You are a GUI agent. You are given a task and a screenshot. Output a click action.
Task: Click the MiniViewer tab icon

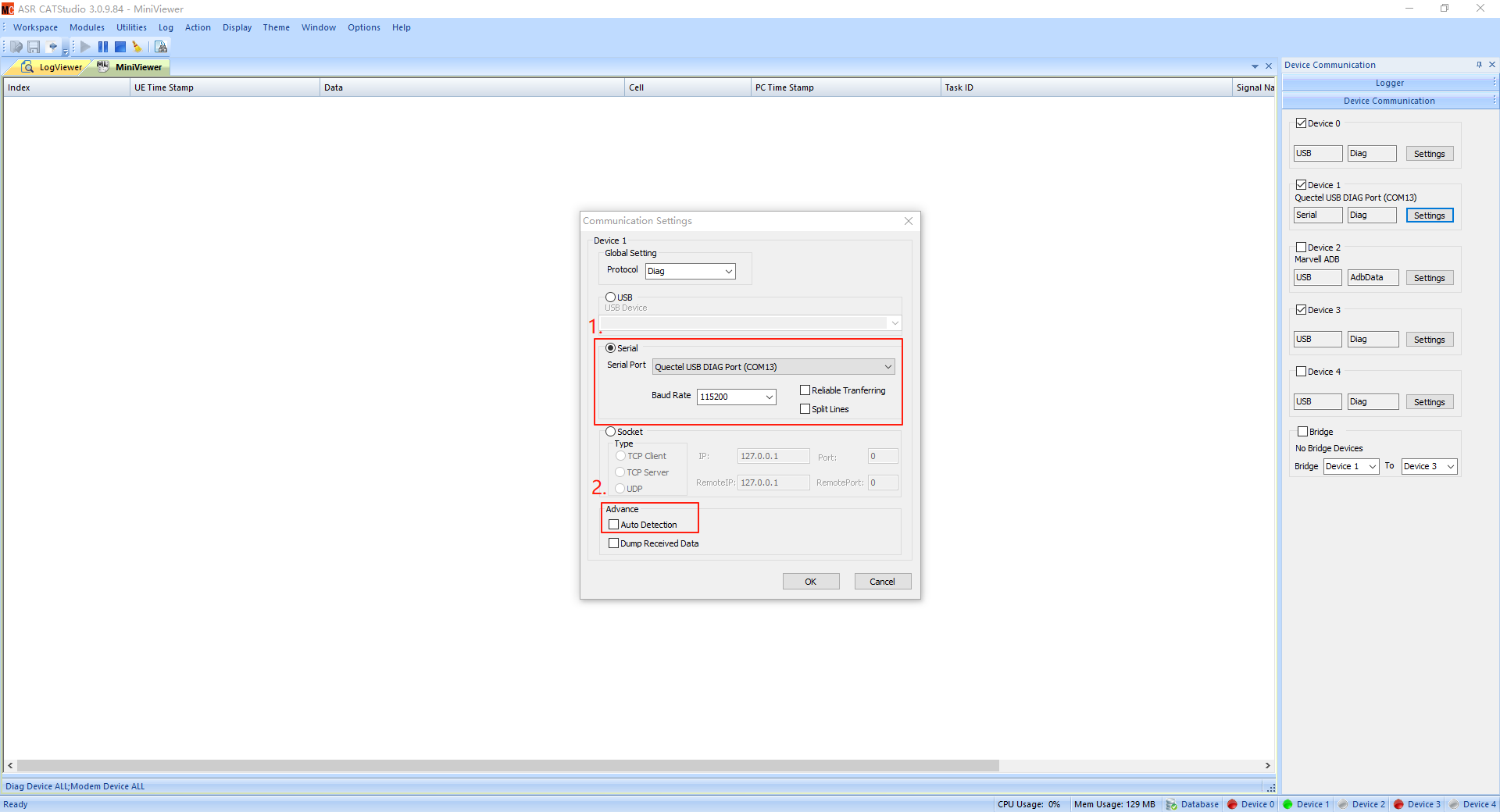103,66
